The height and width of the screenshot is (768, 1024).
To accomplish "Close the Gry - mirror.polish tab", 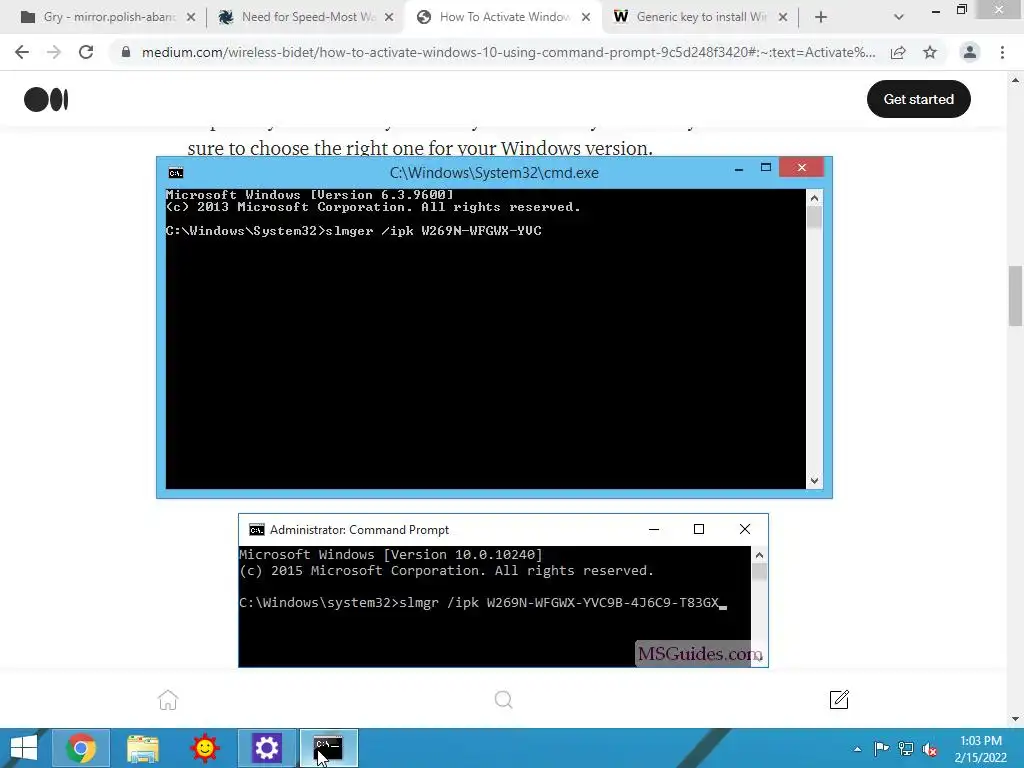I will click(x=191, y=17).
